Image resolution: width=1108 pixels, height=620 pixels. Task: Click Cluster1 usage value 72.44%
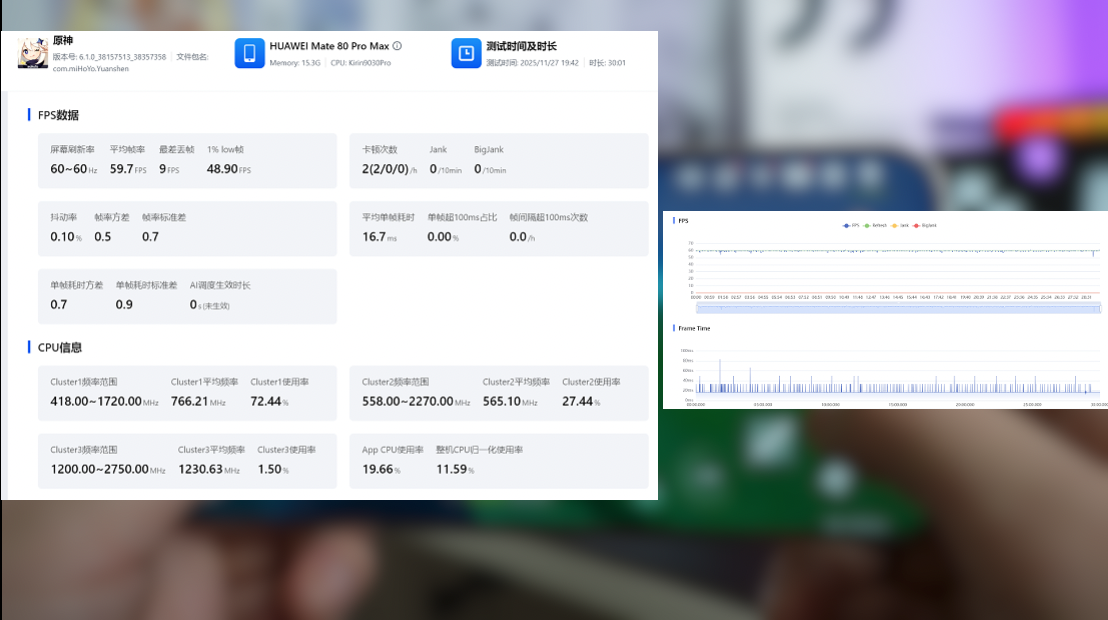[269, 402]
